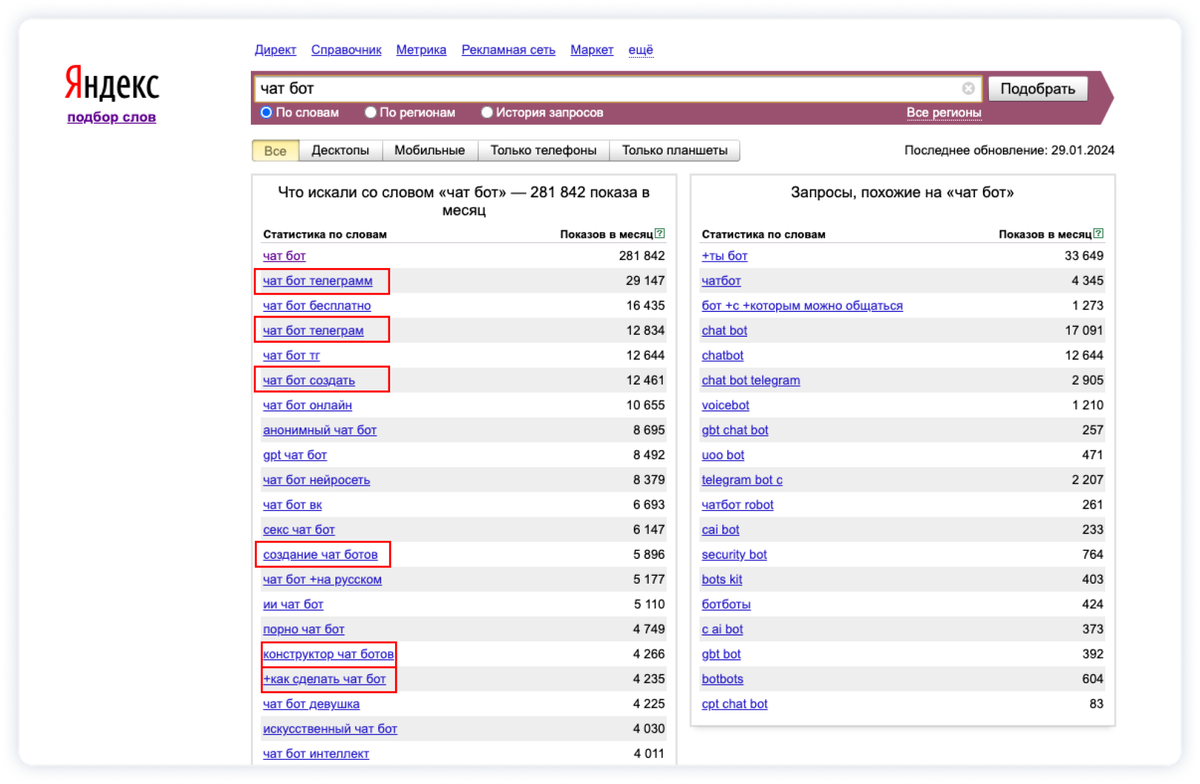Open the 'искусственный чат бот' query
1200x784 pixels.
pos(330,730)
